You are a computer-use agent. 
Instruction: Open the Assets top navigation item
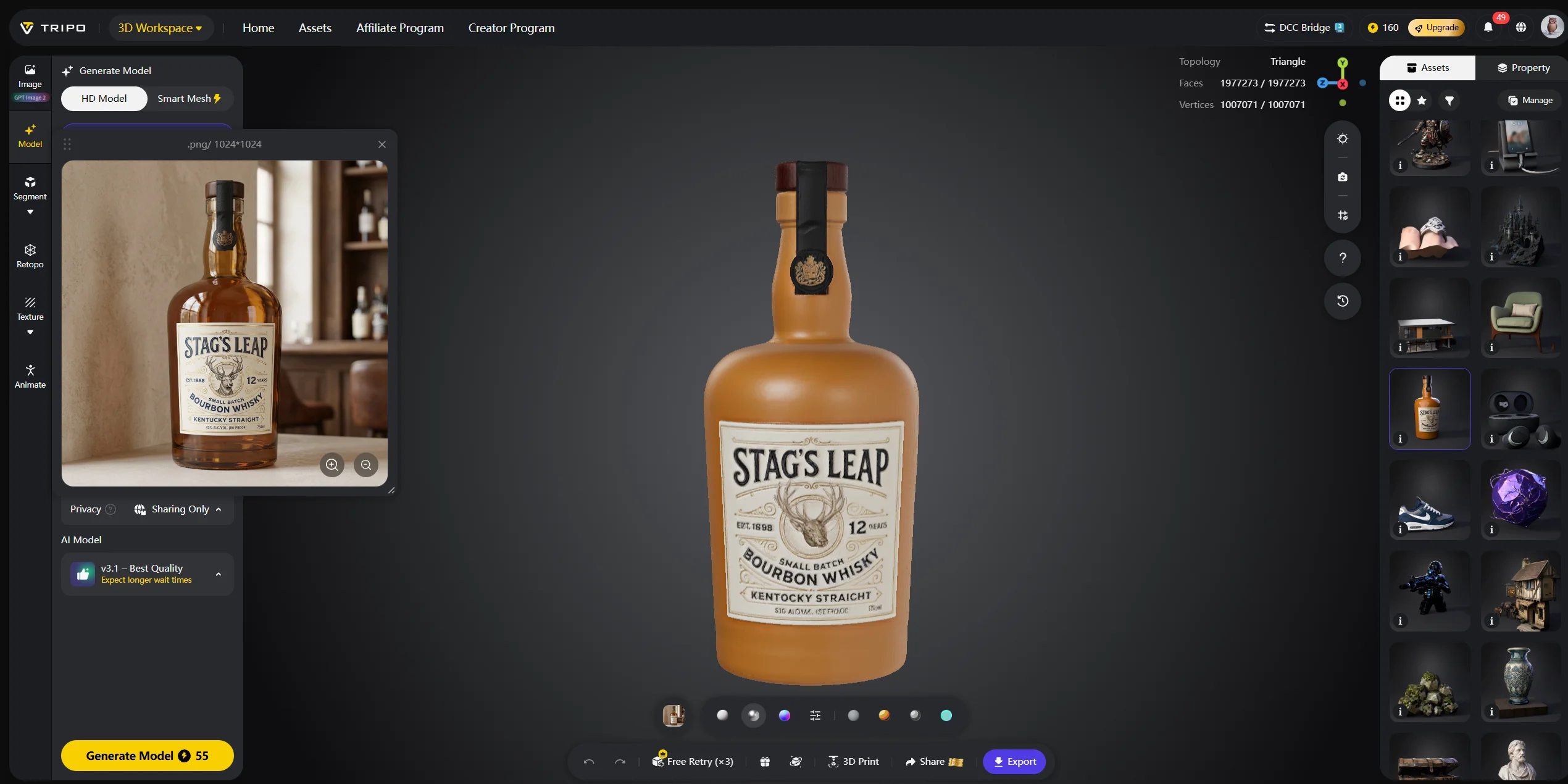pos(315,28)
